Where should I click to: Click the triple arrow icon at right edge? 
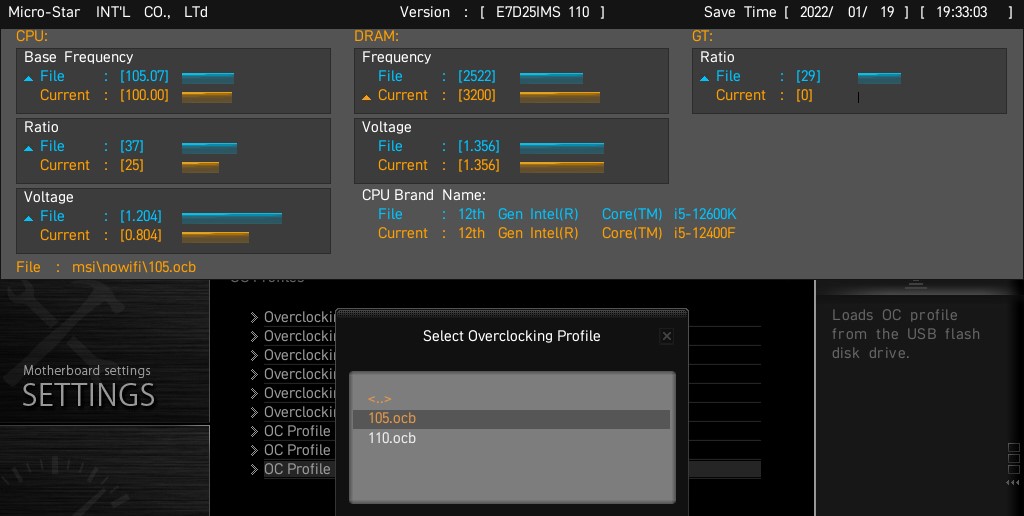pyautogui.click(x=1013, y=483)
